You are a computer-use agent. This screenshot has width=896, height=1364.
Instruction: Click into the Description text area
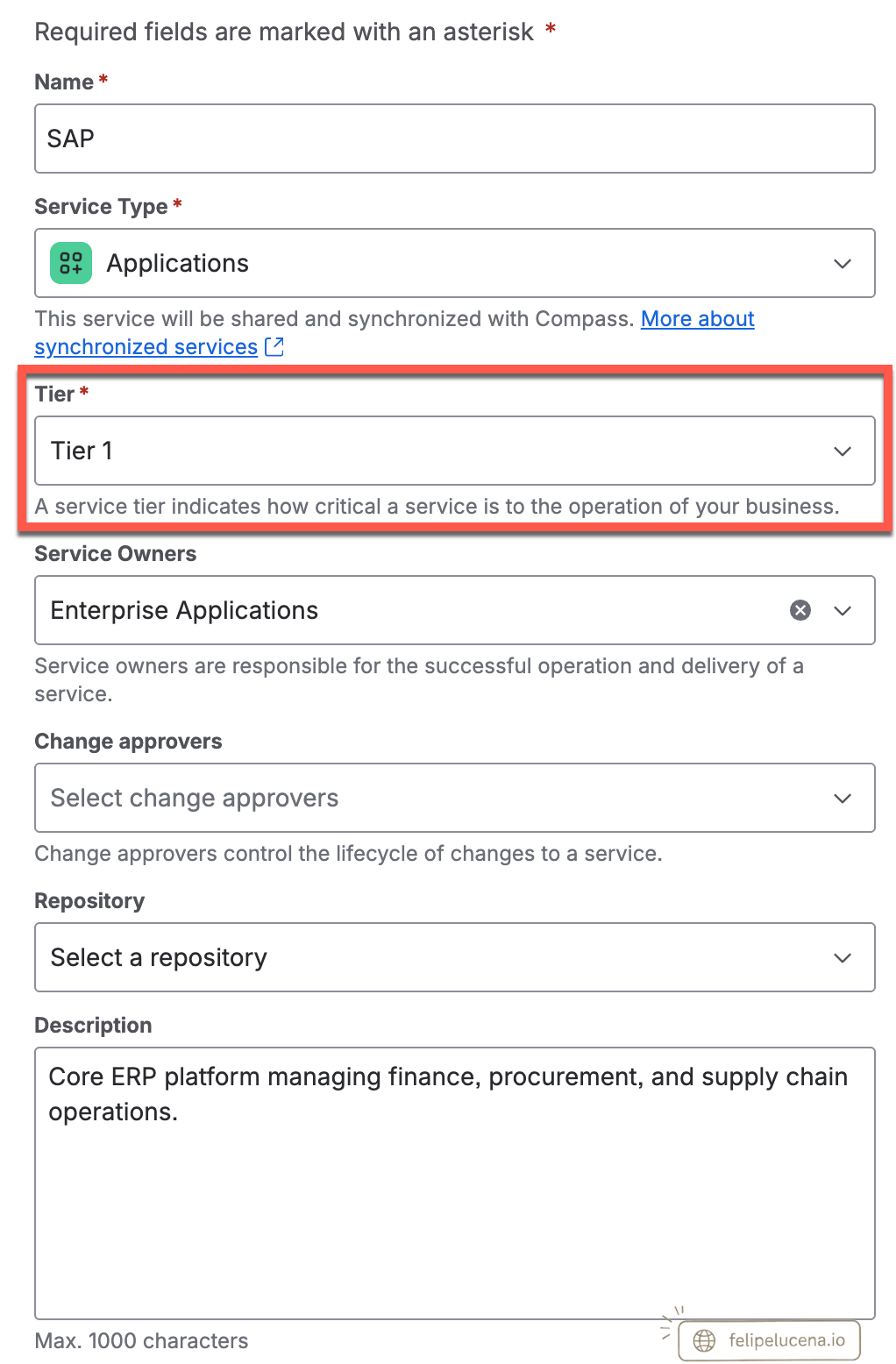point(455,1183)
